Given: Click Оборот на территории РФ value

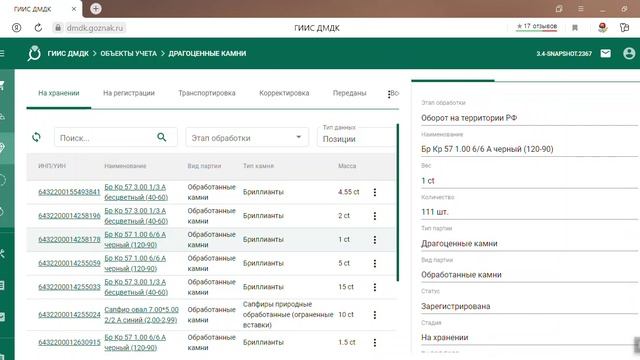Looking at the screenshot, I should (469, 118).
